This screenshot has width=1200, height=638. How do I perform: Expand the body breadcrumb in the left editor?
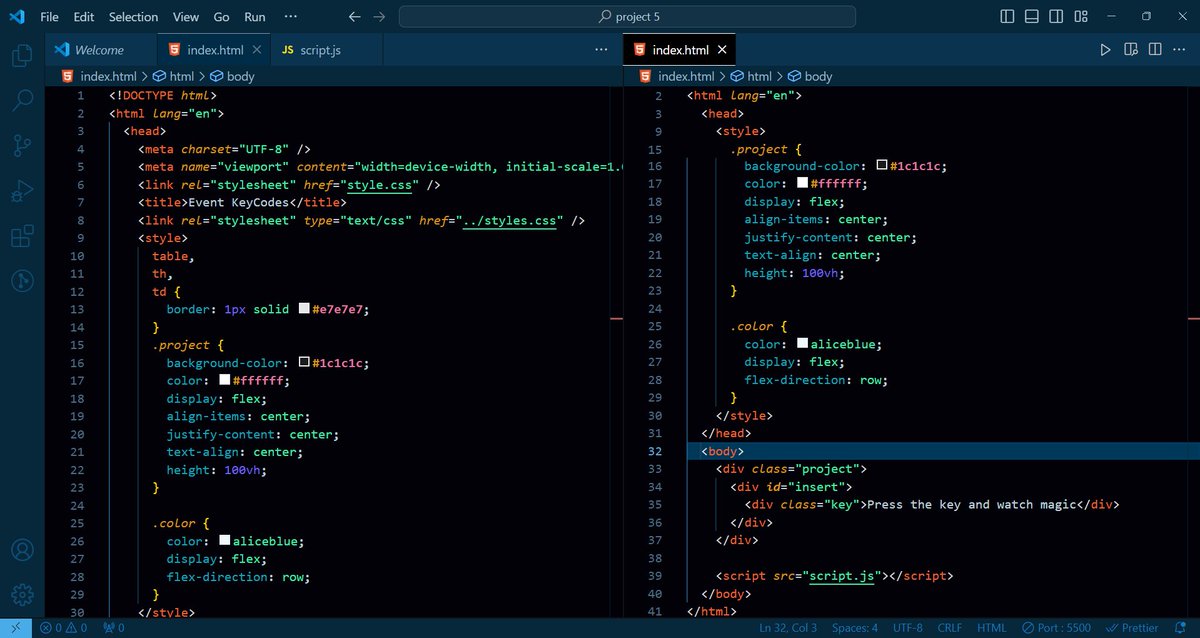[231, 76]
